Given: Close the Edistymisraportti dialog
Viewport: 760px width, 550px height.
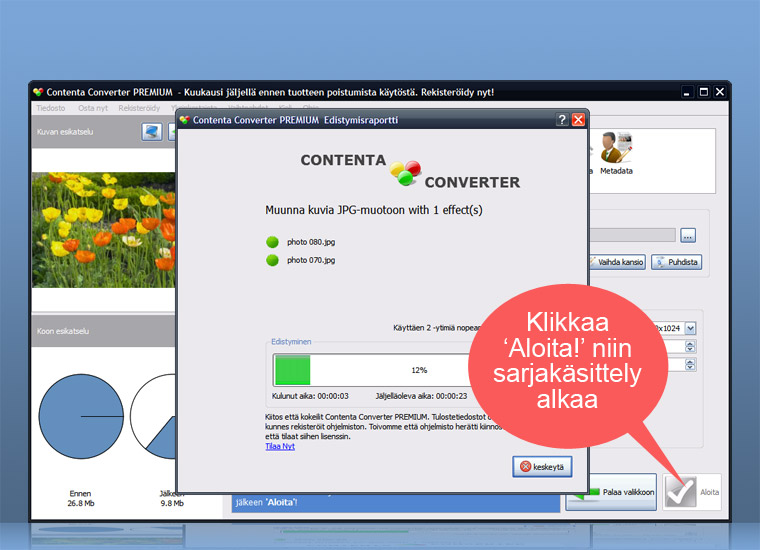Looking at the screenshot, I should (578, 120).
